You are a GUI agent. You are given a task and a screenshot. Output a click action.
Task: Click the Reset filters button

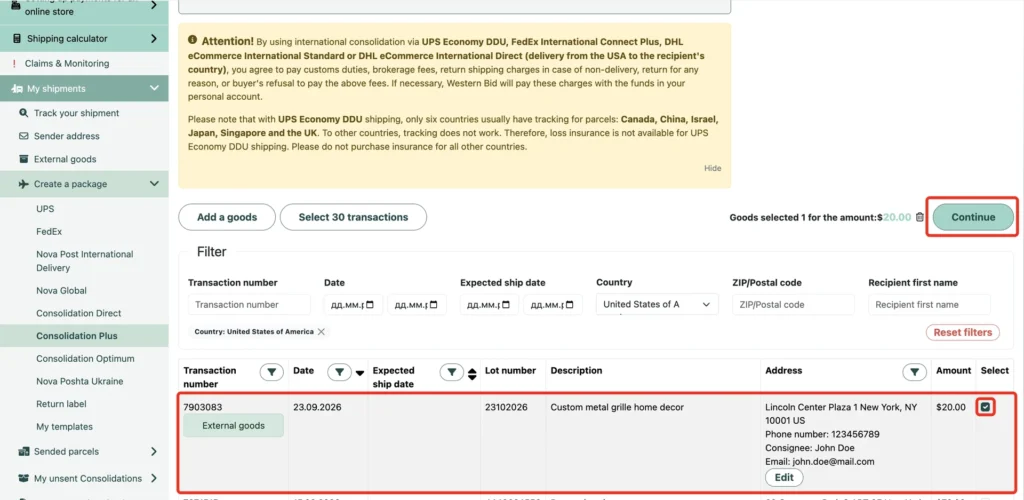pyautogui.click(x=963, y=332)
